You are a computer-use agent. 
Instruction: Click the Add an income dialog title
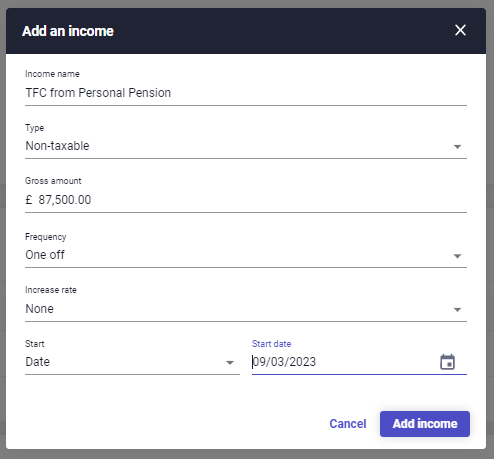(68, 31)
